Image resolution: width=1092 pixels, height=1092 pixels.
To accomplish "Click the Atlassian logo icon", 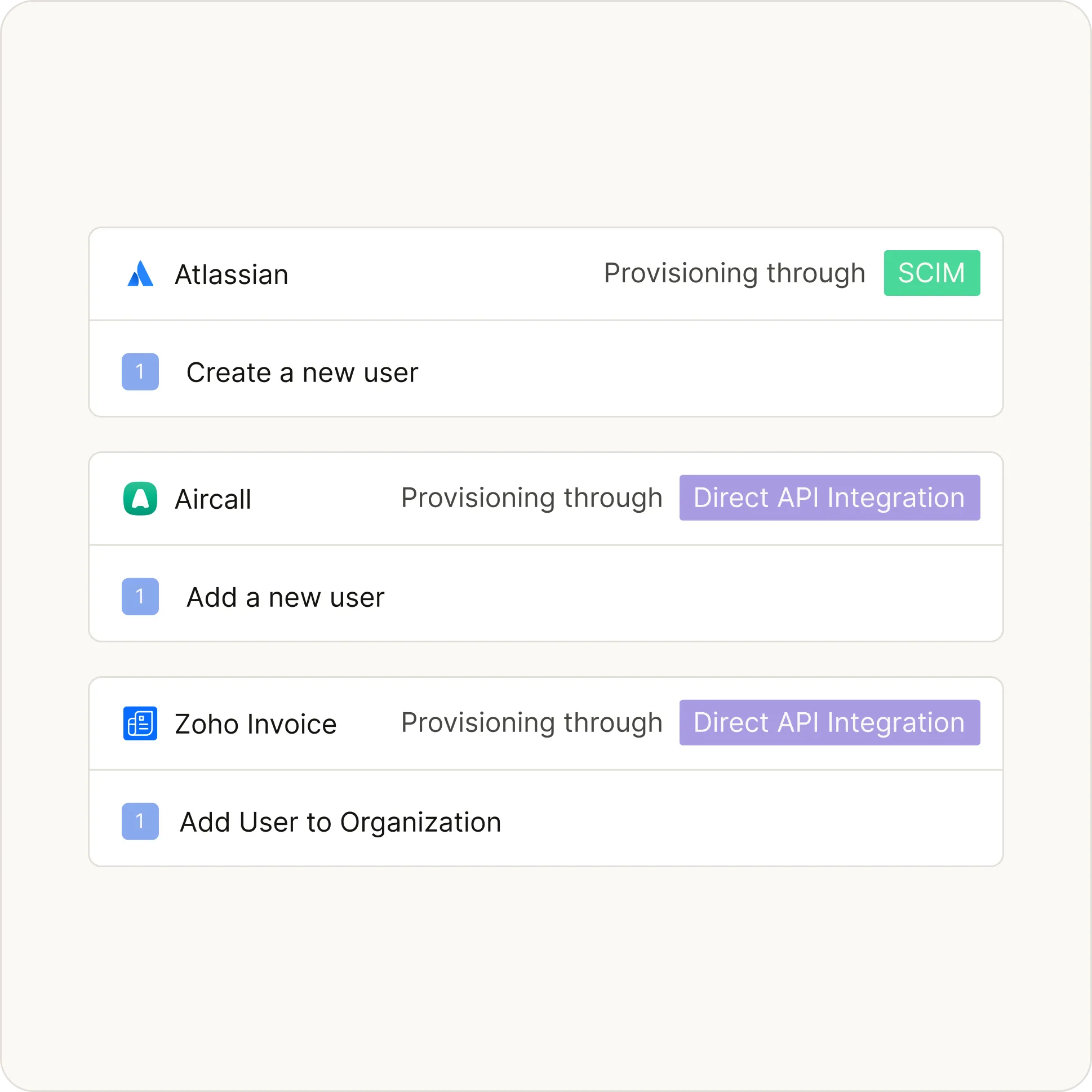I will pos(140,274).
